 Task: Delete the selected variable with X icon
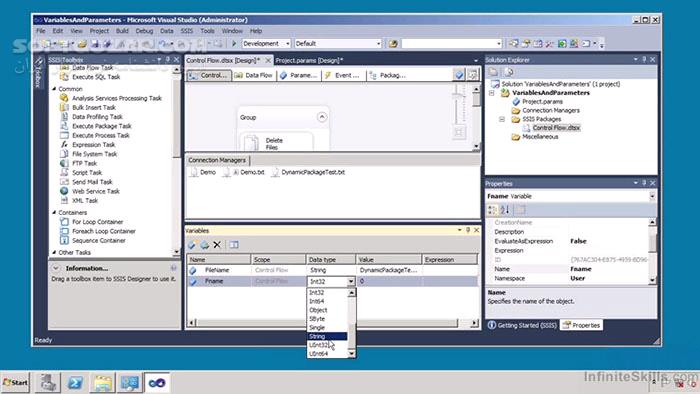point(217,245)
